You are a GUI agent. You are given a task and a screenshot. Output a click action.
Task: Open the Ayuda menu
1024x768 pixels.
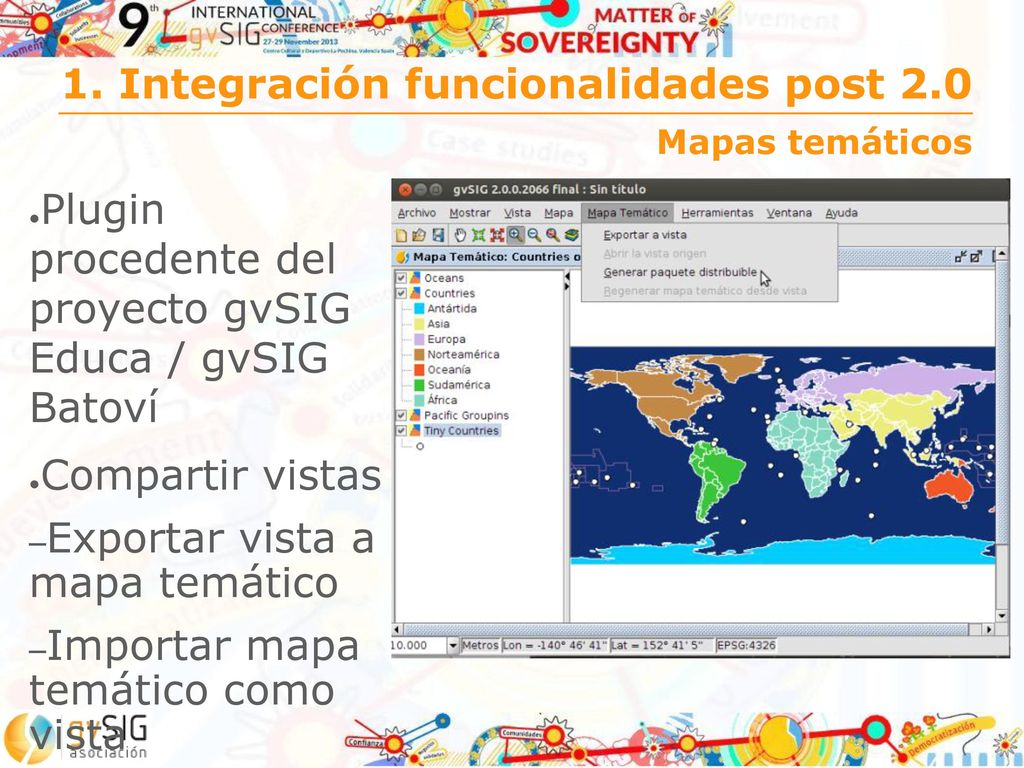[x=841, y=213]
